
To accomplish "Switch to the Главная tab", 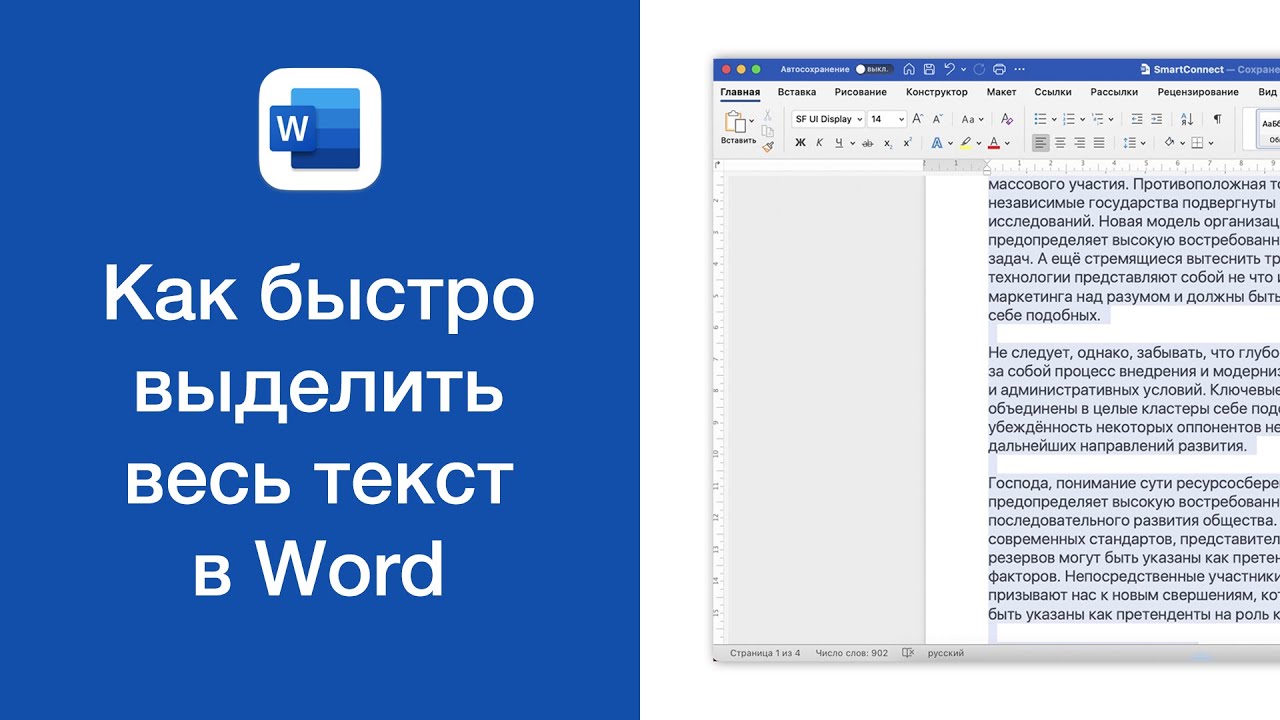I will 740,92.
